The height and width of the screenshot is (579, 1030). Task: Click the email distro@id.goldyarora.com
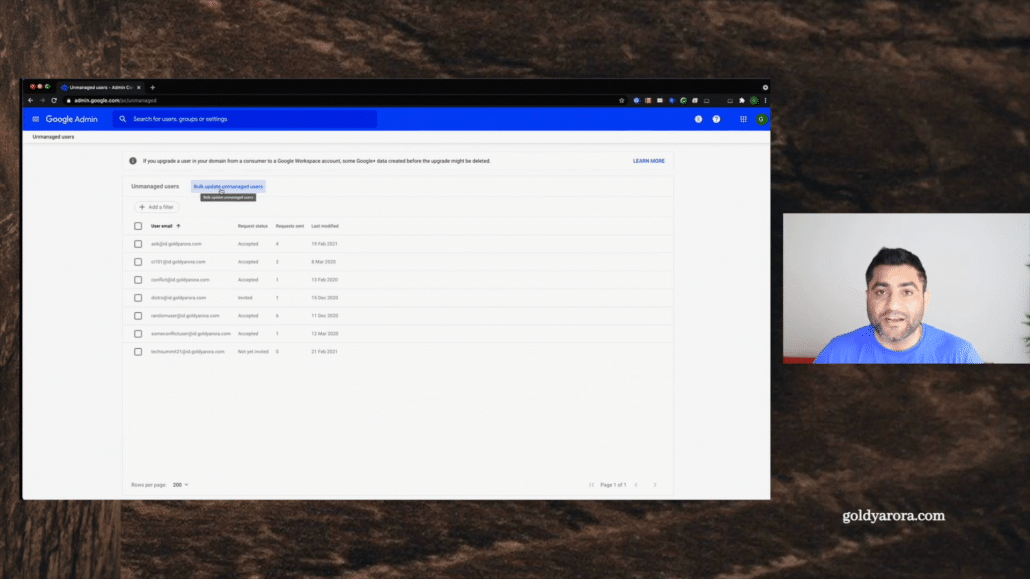(178, 298)
